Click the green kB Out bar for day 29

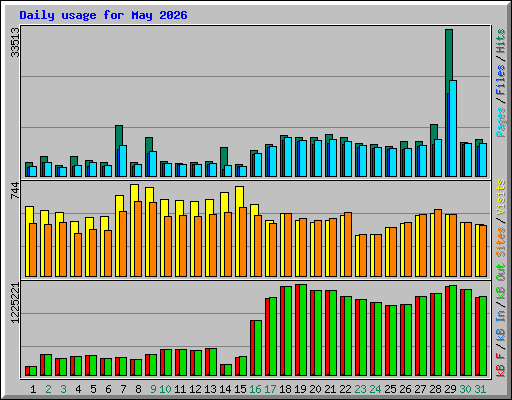[453, 331]
